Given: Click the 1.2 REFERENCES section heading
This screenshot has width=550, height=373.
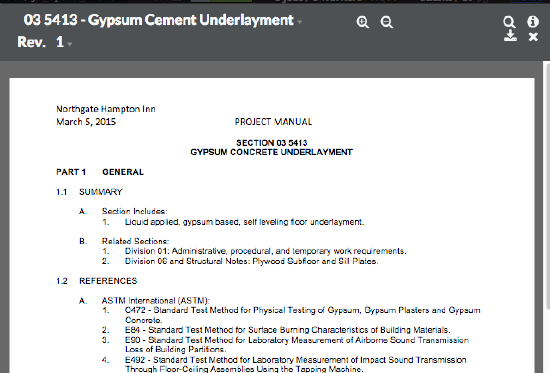Looking at the screenshot, I should tap(96, 281).
